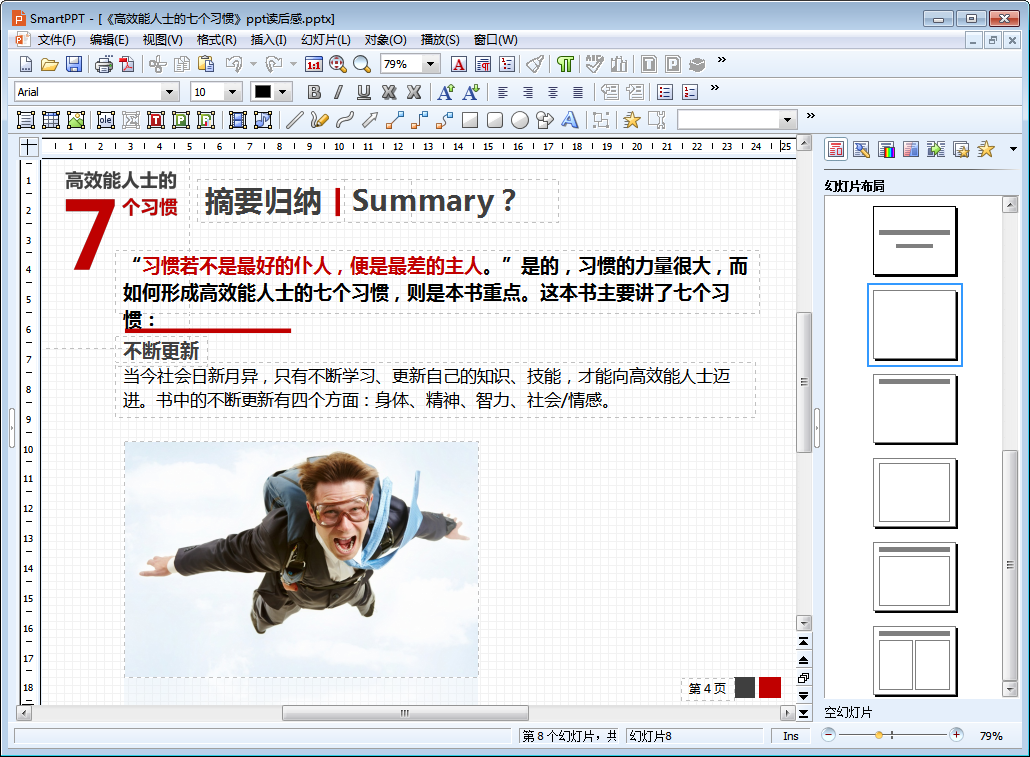Paste from clipboard using the paste icon

click(x=206, y=64)
